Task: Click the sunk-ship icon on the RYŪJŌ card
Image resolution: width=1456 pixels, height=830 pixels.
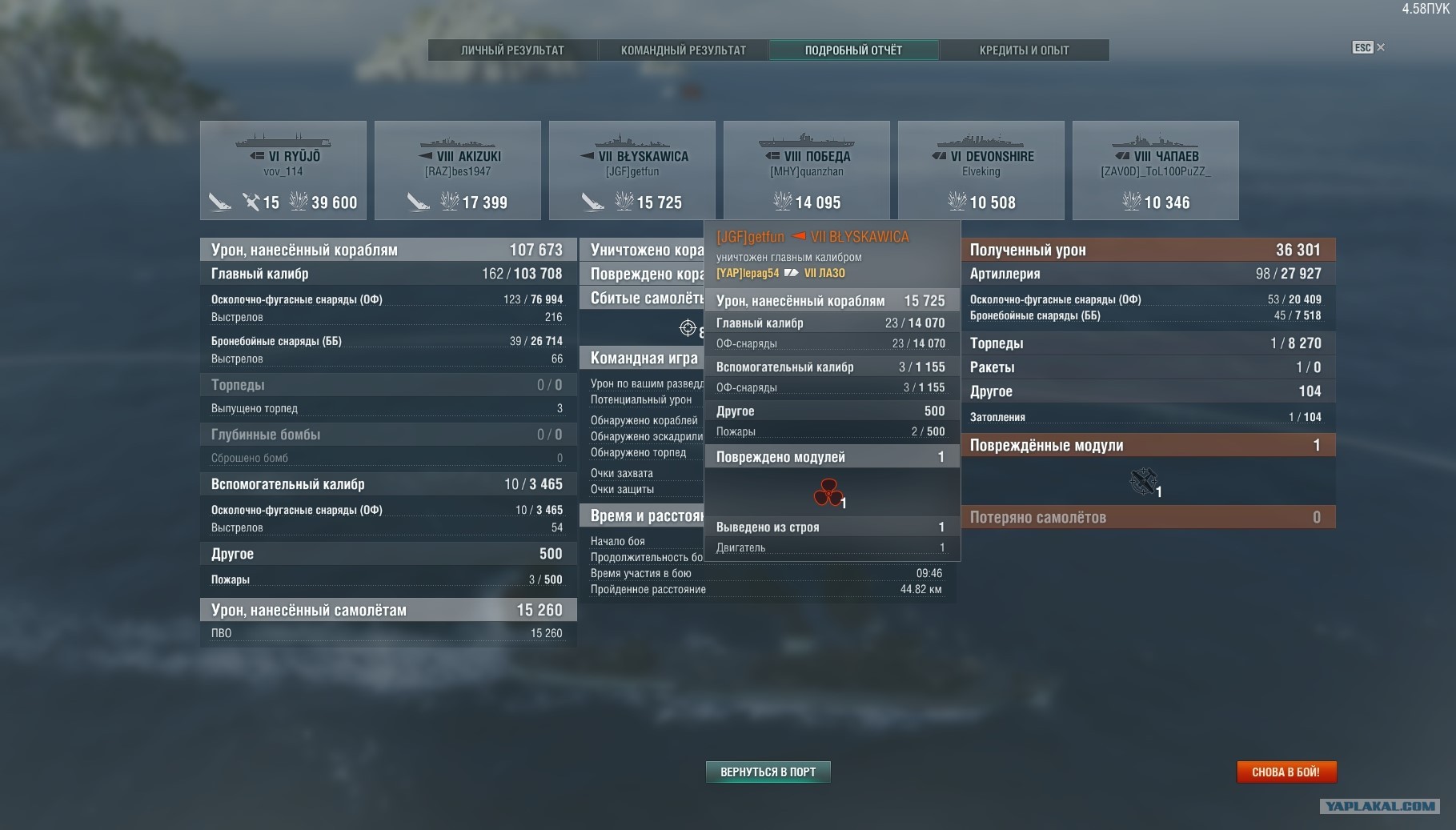Action: point(220,202)
